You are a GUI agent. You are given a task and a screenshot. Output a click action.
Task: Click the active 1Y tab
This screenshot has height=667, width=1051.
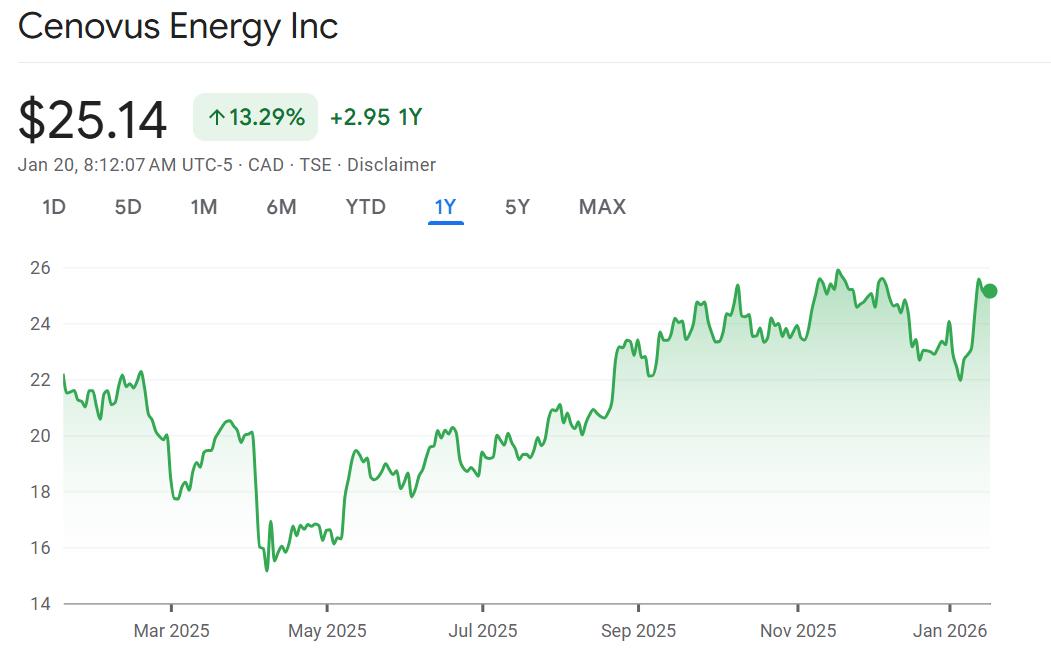click(445, 207)
